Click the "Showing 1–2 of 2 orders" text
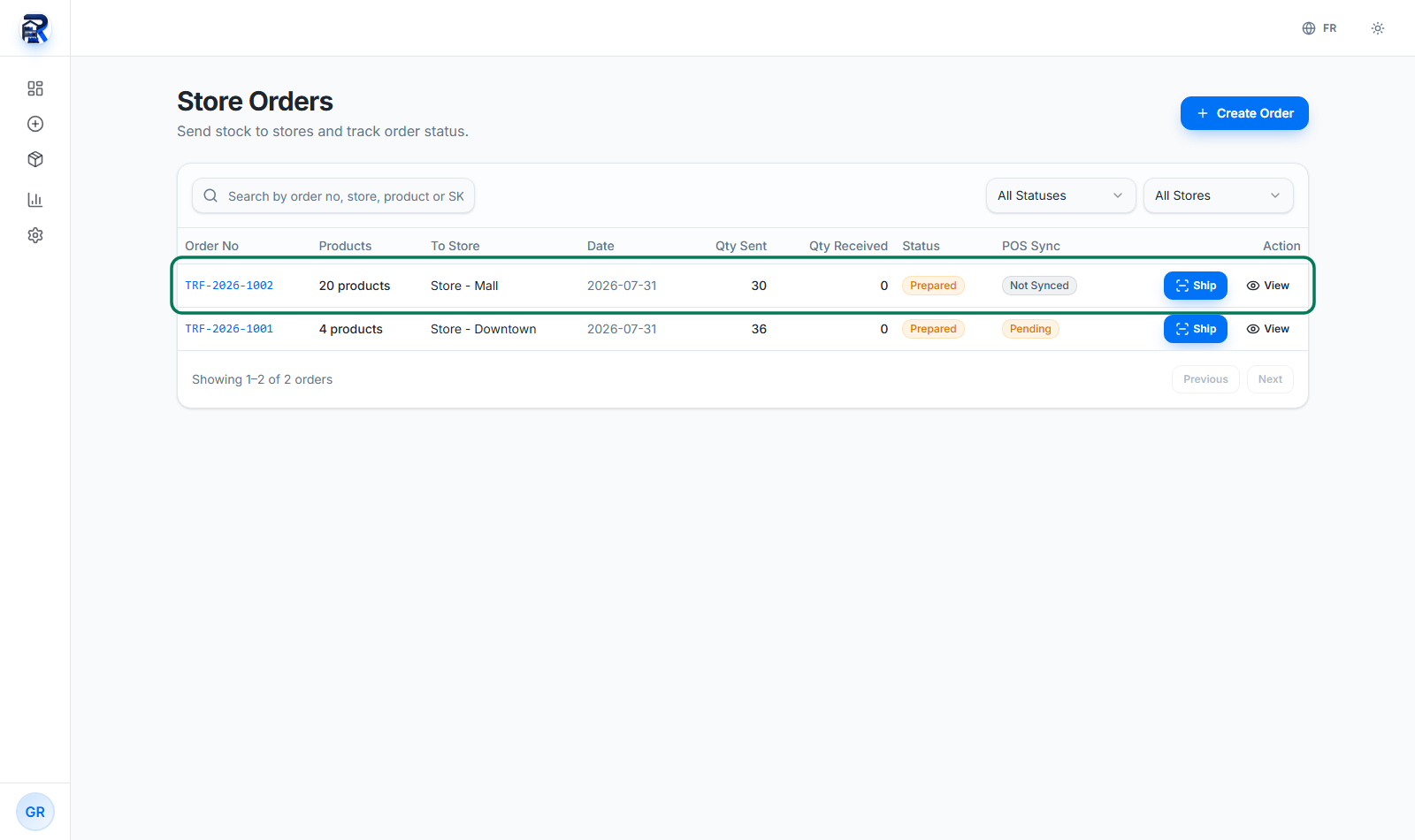This screenshot has height=840, width=1415. (263, 379)
